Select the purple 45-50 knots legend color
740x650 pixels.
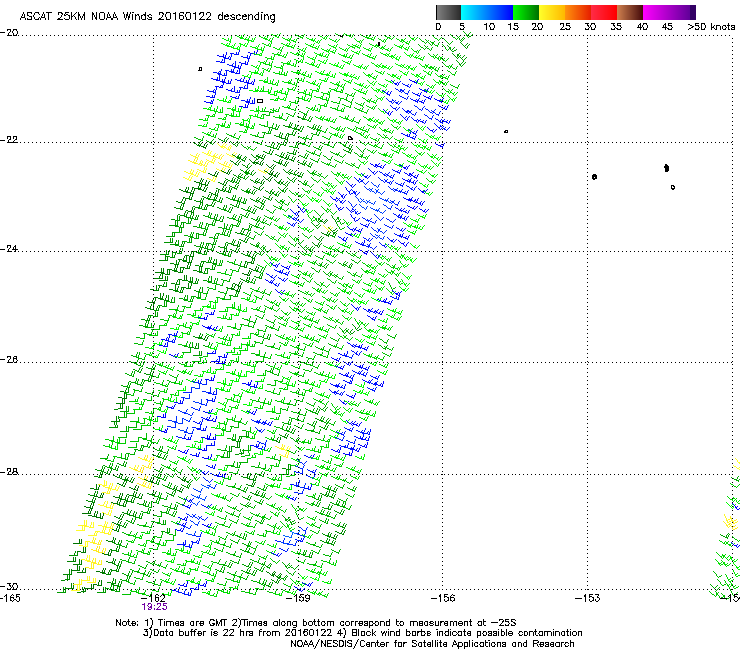[682, 12]
